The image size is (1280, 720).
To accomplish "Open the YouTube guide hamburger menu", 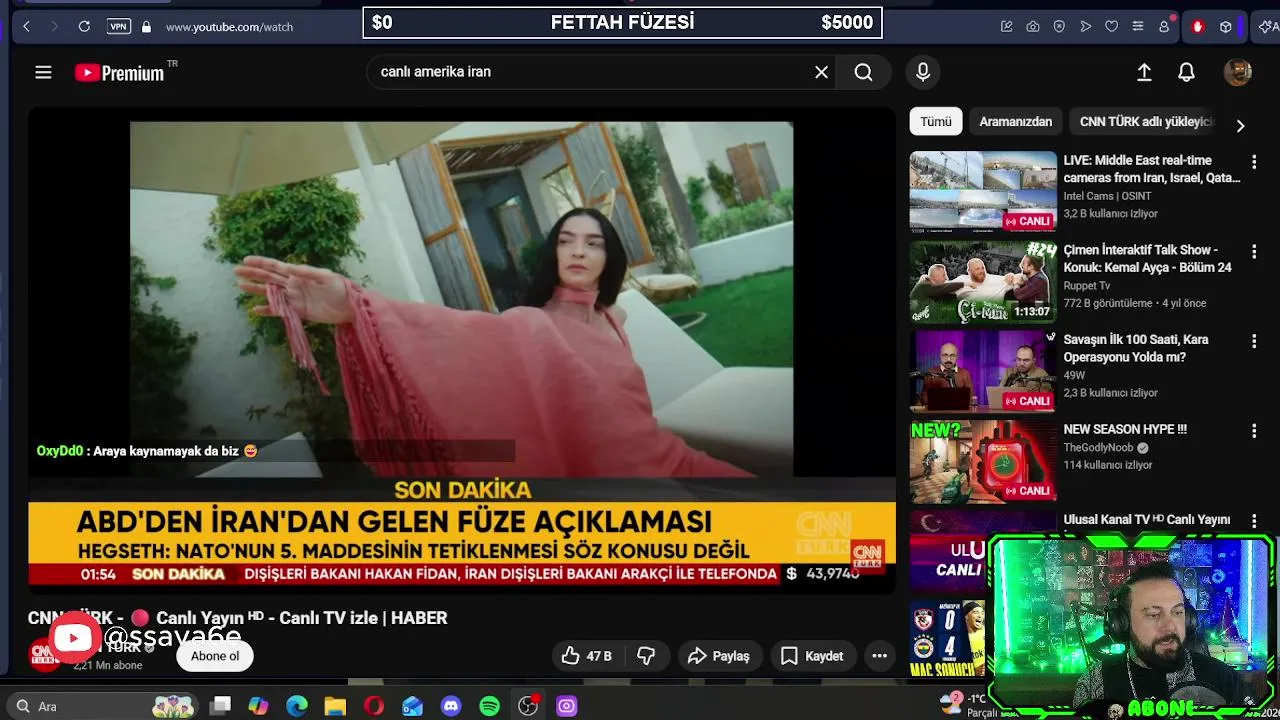I will 43,72.
